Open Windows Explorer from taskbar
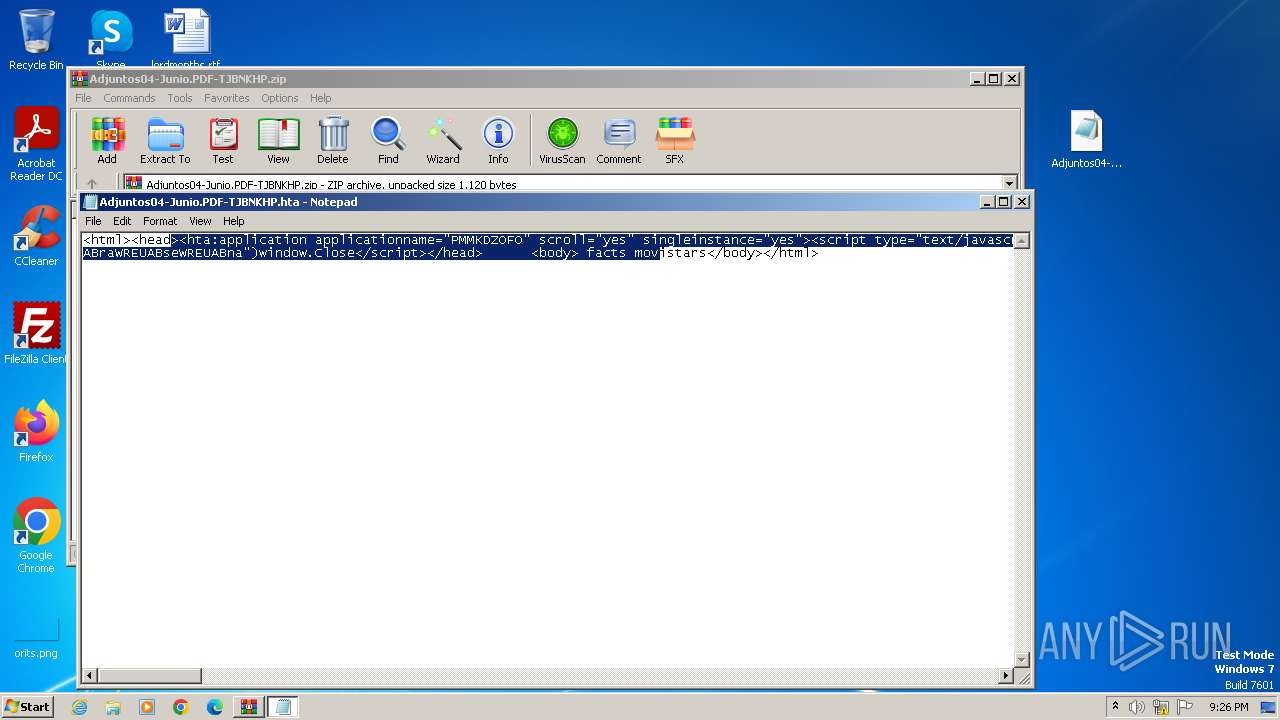This screenshot has height=720, width=1280. pyautogui.click(x=113, y=707)
